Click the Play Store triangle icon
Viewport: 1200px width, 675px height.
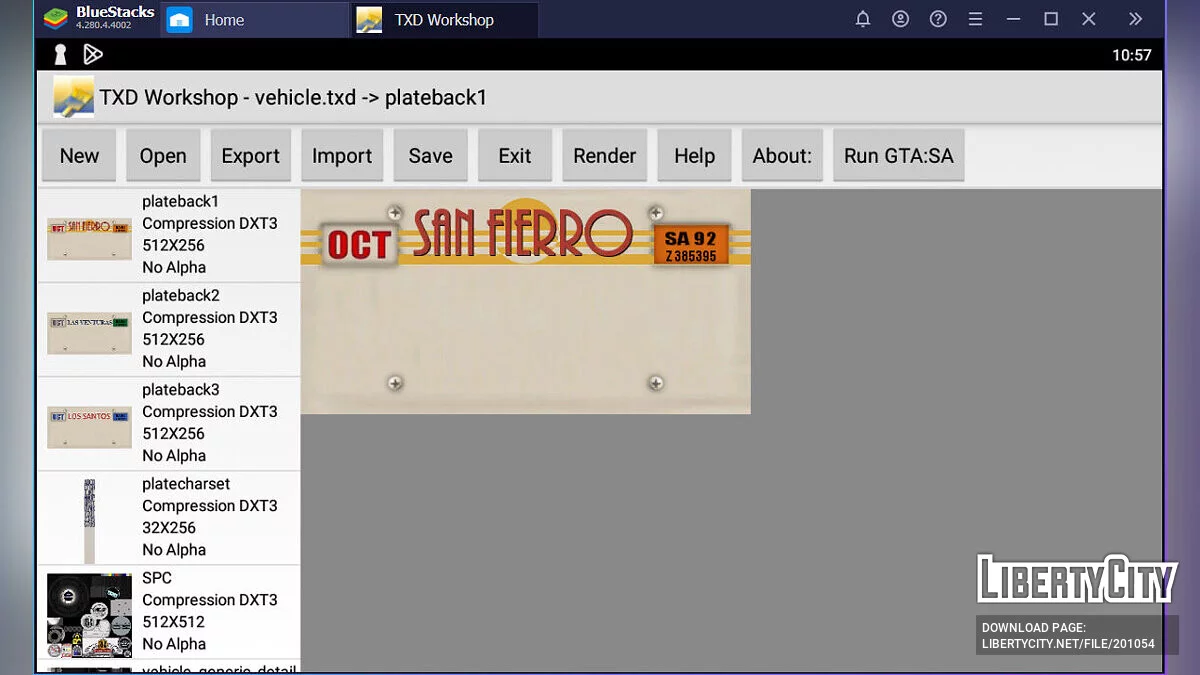pos(93,55)
